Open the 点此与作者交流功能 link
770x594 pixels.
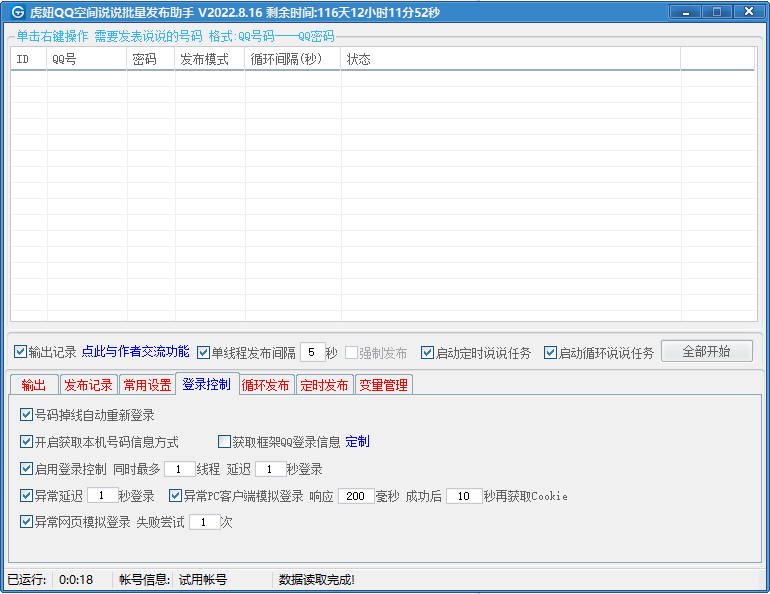tap(136, 351)
